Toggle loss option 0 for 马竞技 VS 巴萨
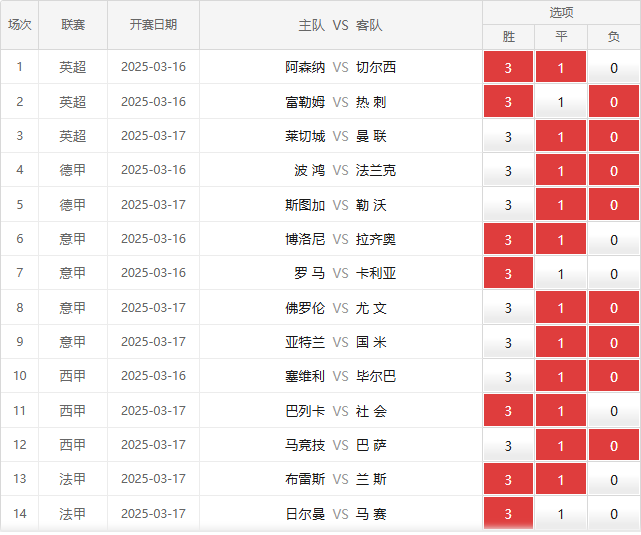The height and width of the screenshot is (535, 641). [614, 445]
